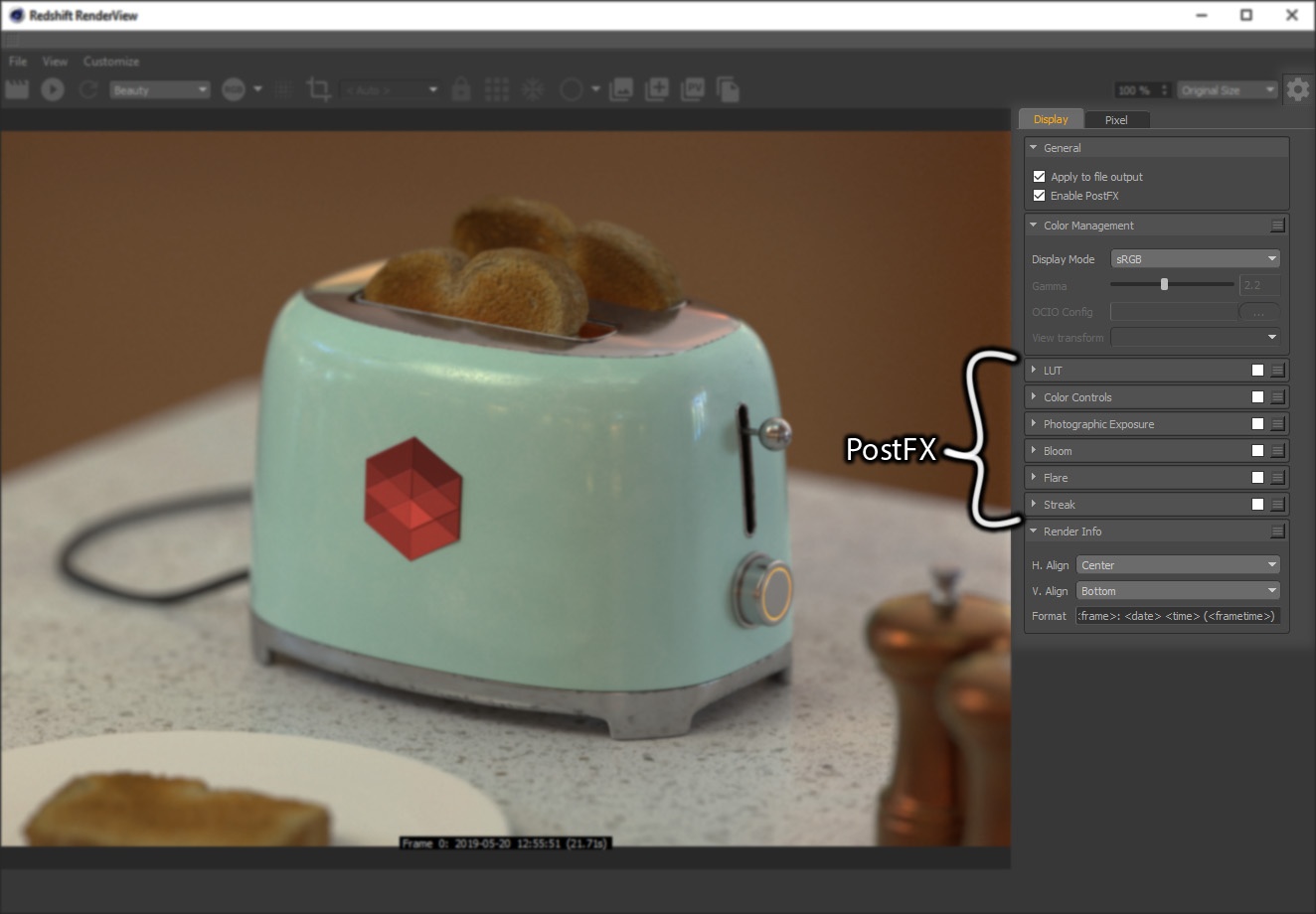Uncheck the Enable PostFX checkbox
The height and width of the screenshot is (914, 1316).
(x=1040, y=196)
